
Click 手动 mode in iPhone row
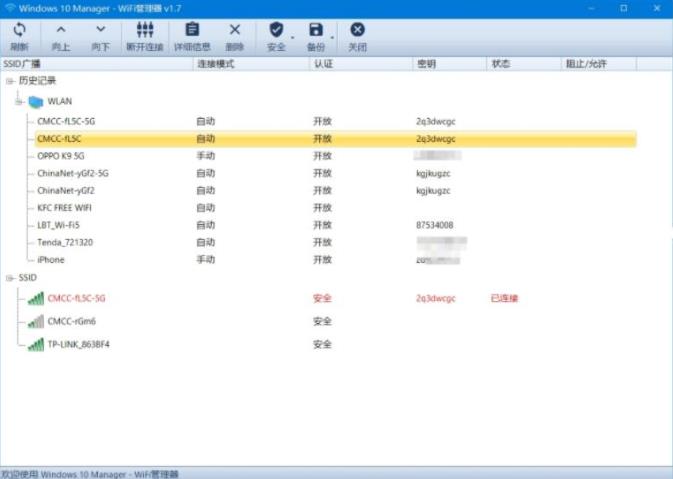(206, 260)
